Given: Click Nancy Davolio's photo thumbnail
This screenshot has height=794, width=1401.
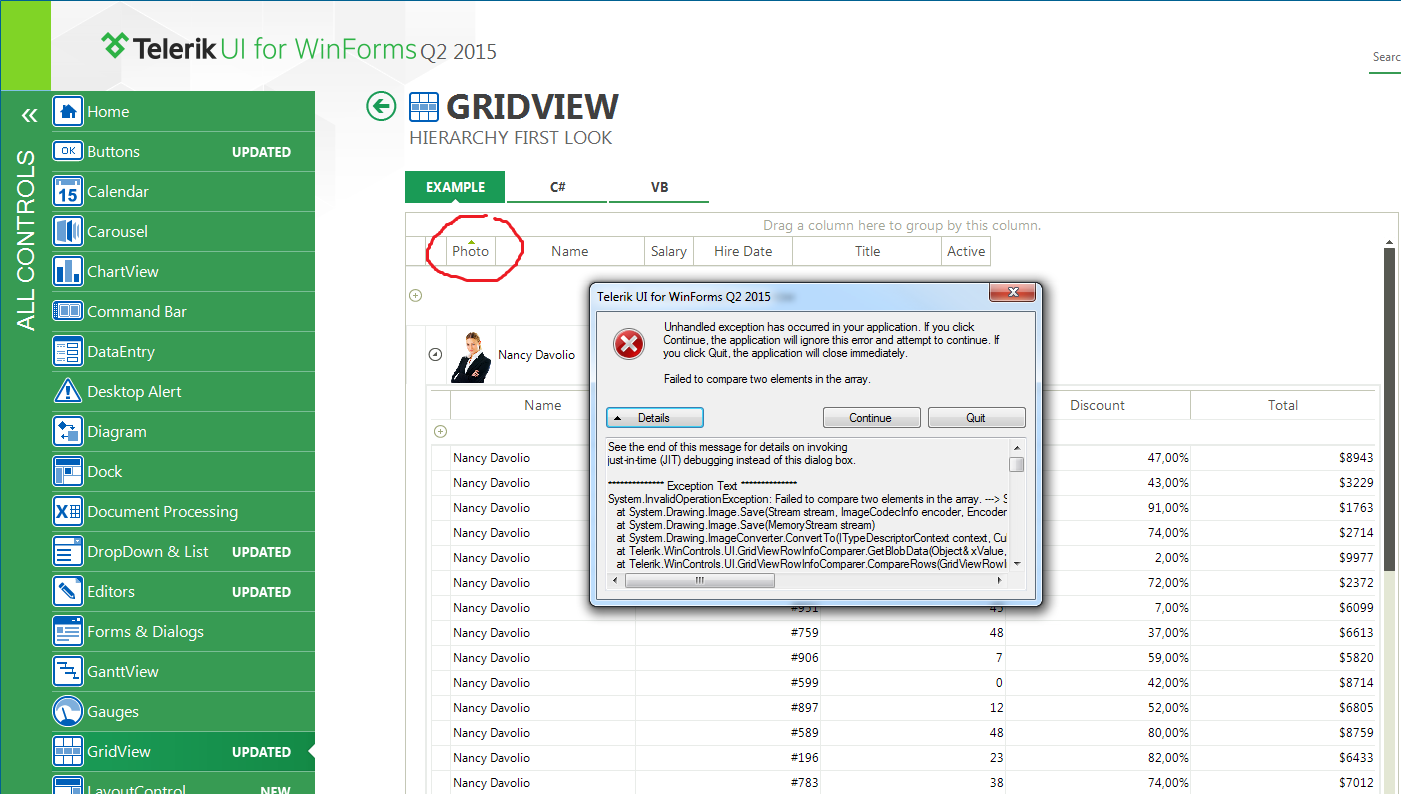Looking at the screenshot, I should coord(470,355).
